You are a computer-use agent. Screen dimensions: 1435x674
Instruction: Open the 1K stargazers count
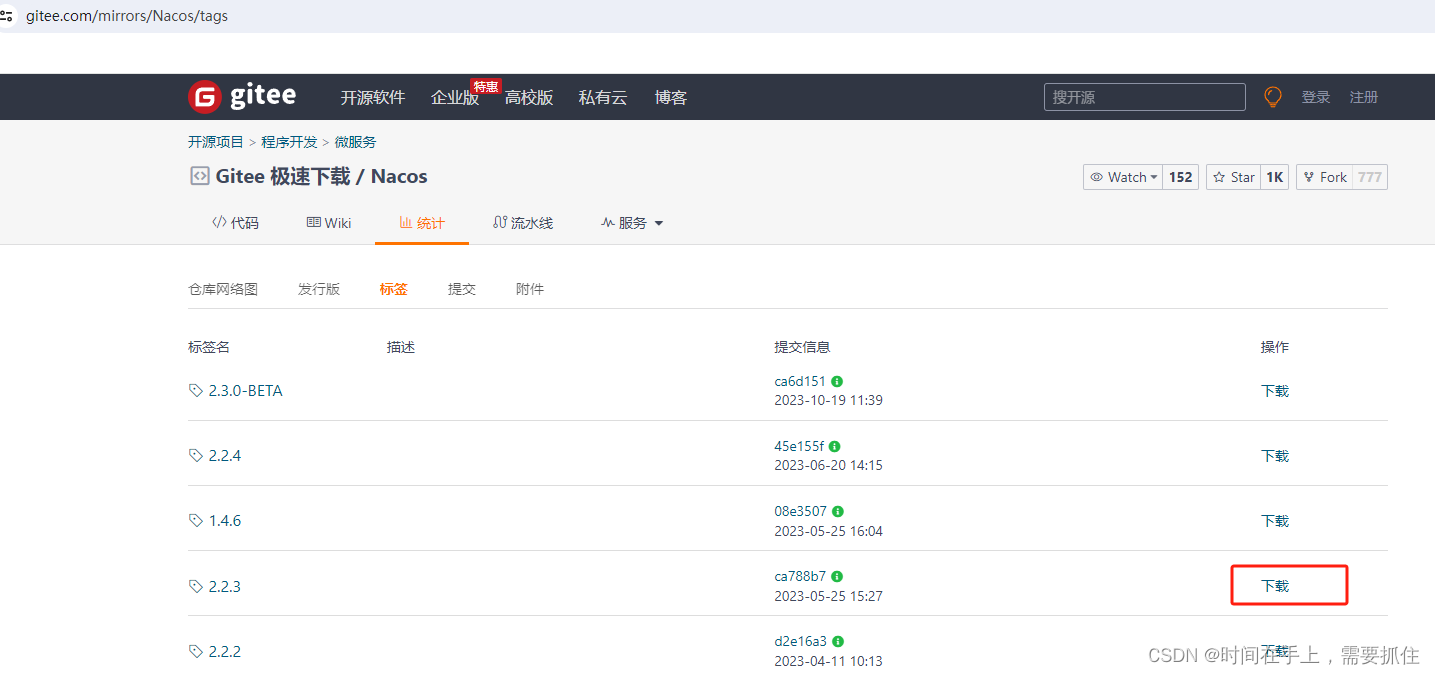[1274, 177]
